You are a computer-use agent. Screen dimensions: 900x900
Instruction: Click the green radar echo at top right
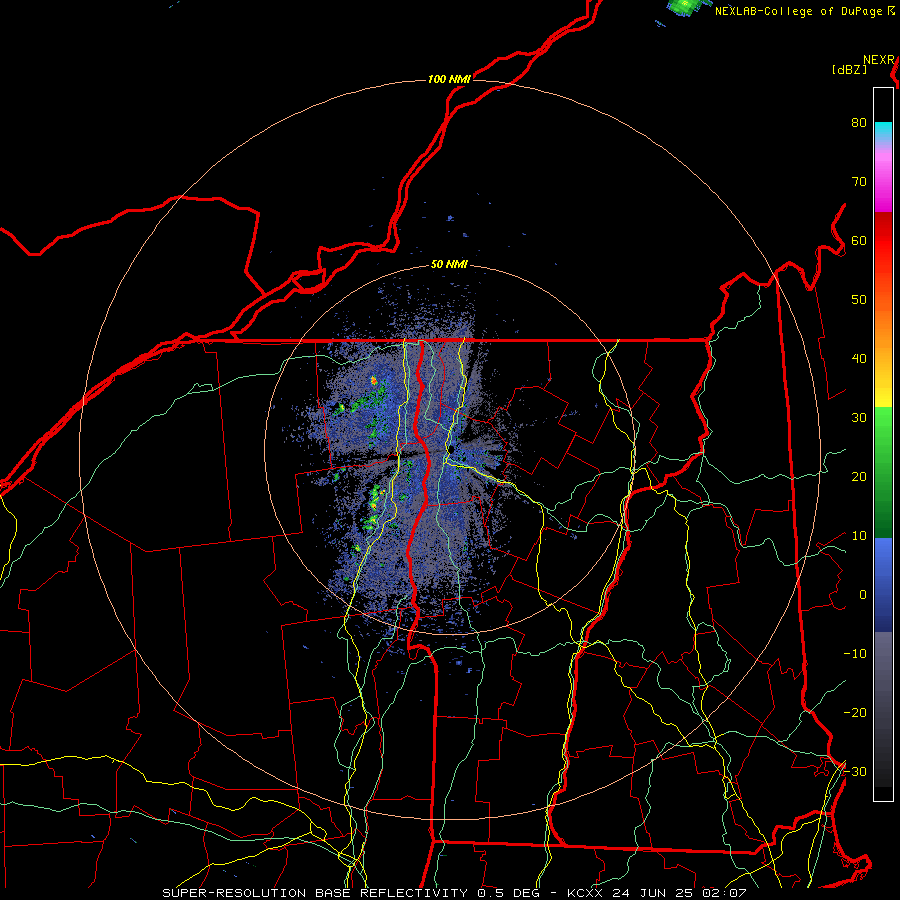[x=685, y=6]
